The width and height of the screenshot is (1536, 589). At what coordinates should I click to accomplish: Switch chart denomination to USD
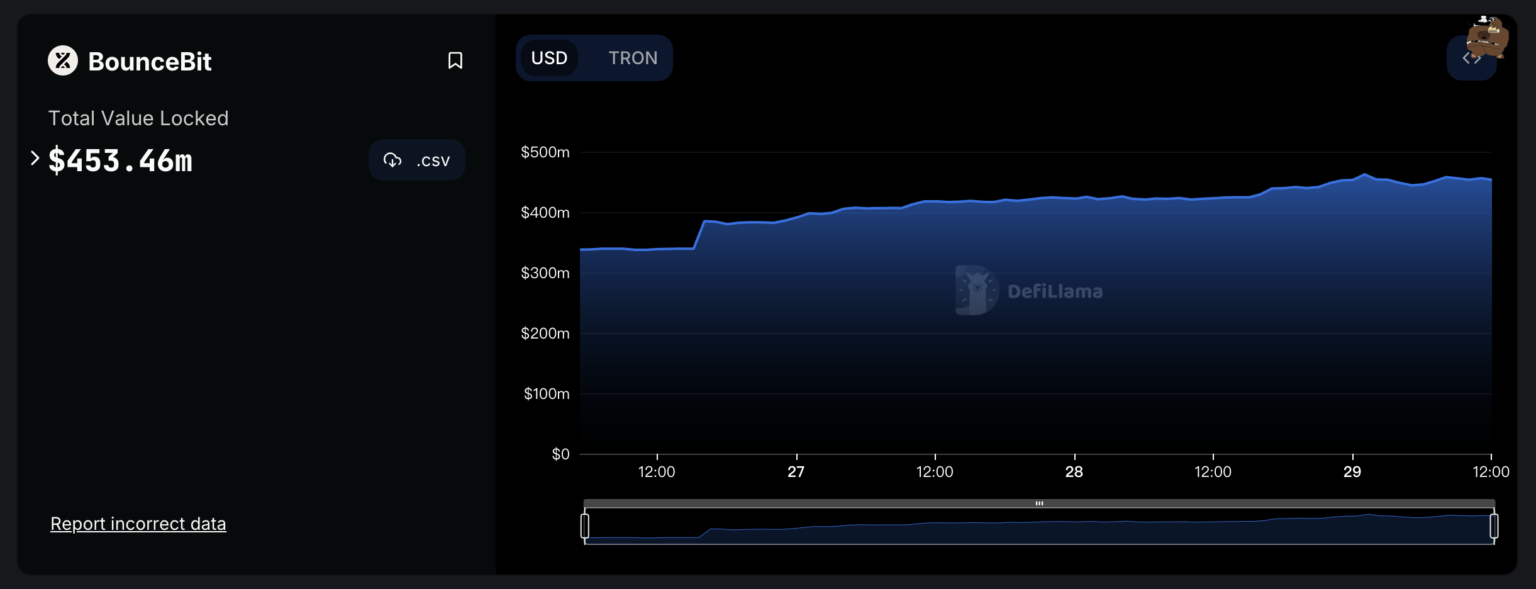tap(549, 58)
